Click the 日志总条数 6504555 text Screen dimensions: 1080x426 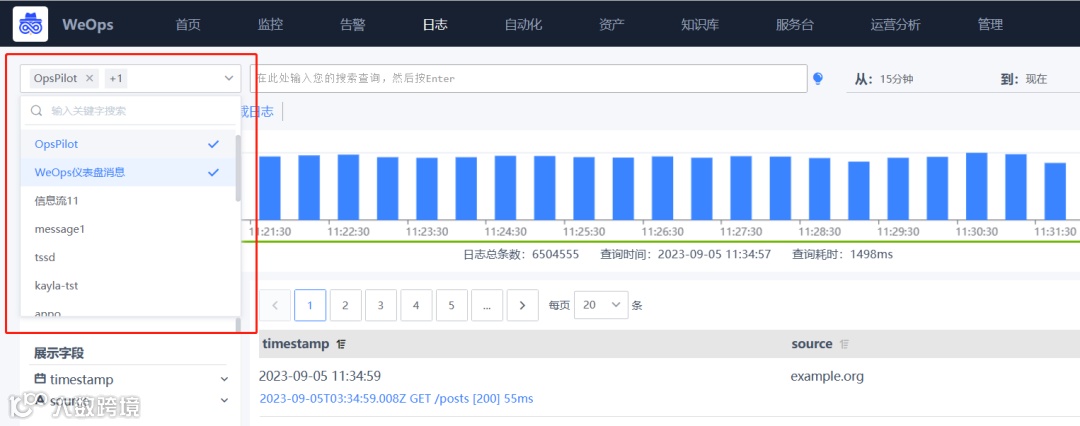point(521,254)
